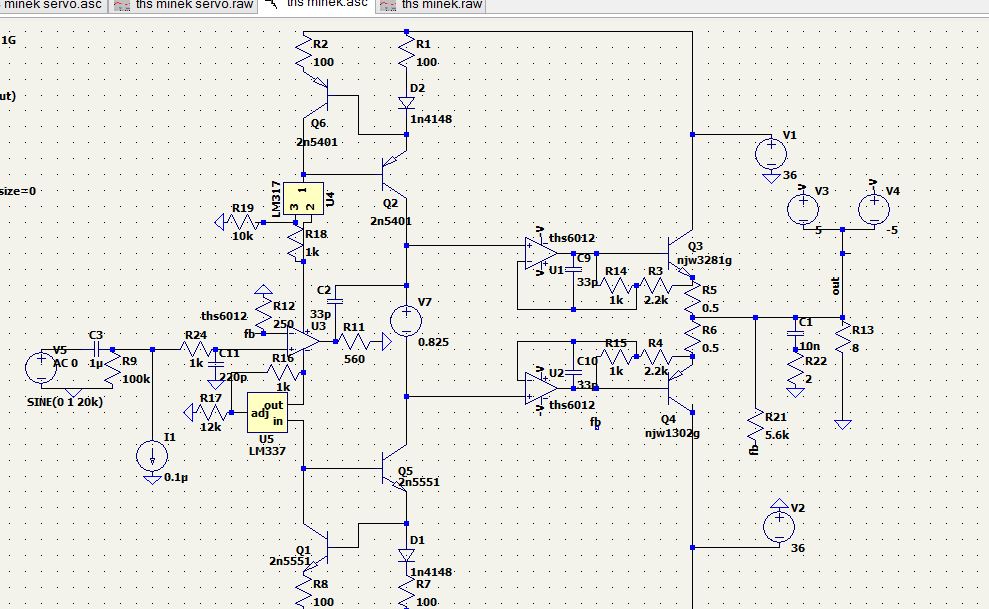
Task: Select resistor R24 symbol
Action: [x=196, y=349]
